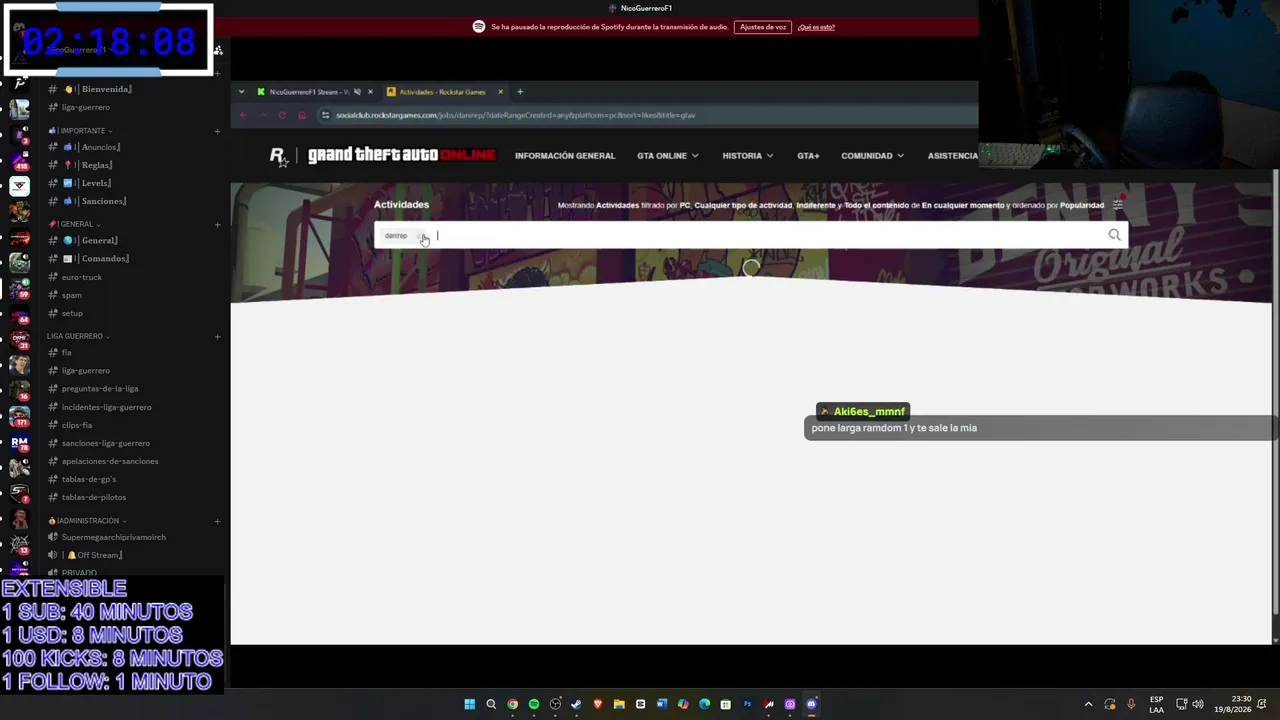1280x720 pixels.
Task: Expand the Historia dropdown menu
Action: coord(748,156)
